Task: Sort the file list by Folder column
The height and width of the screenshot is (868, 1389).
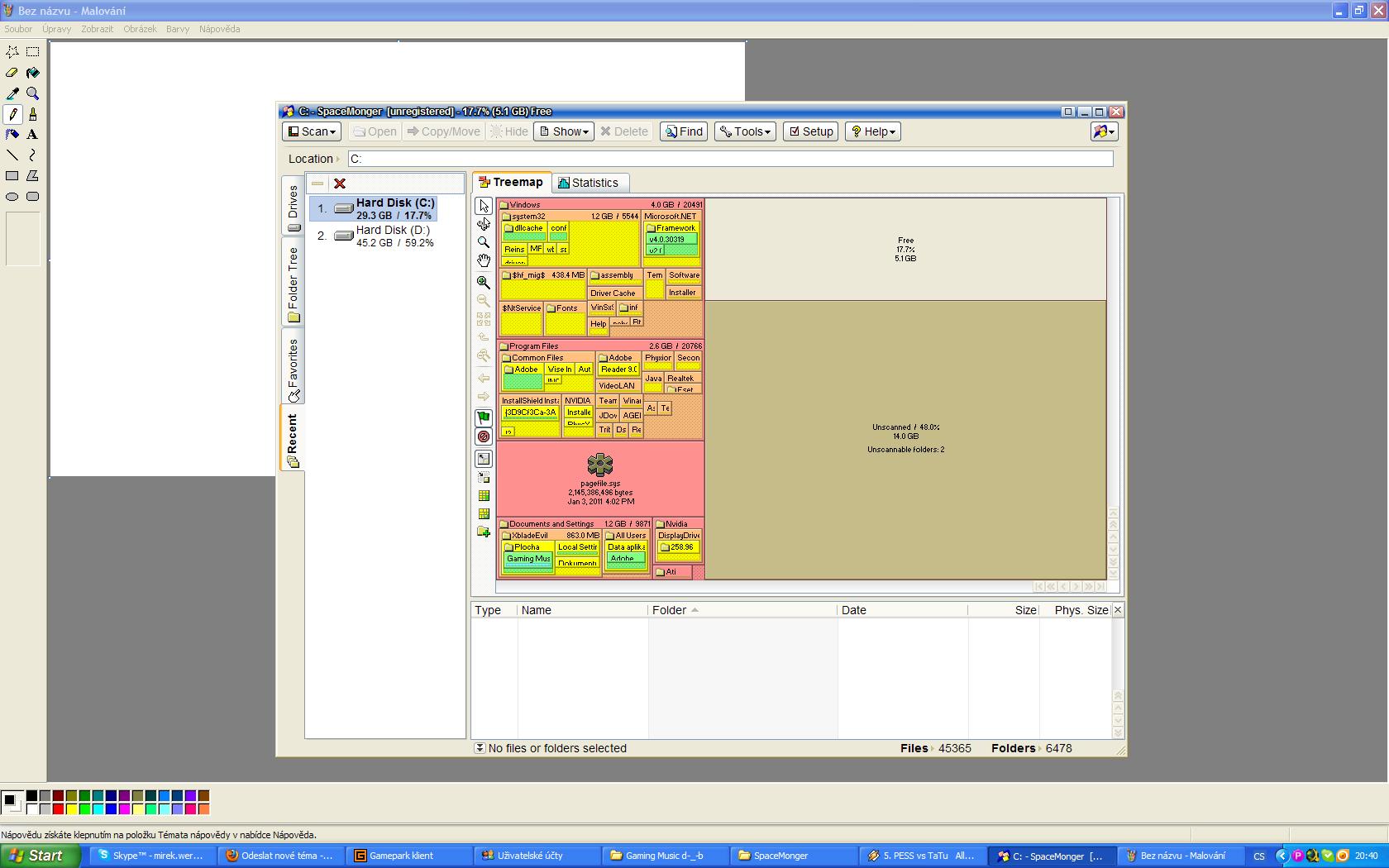Action: pos(742,610)
